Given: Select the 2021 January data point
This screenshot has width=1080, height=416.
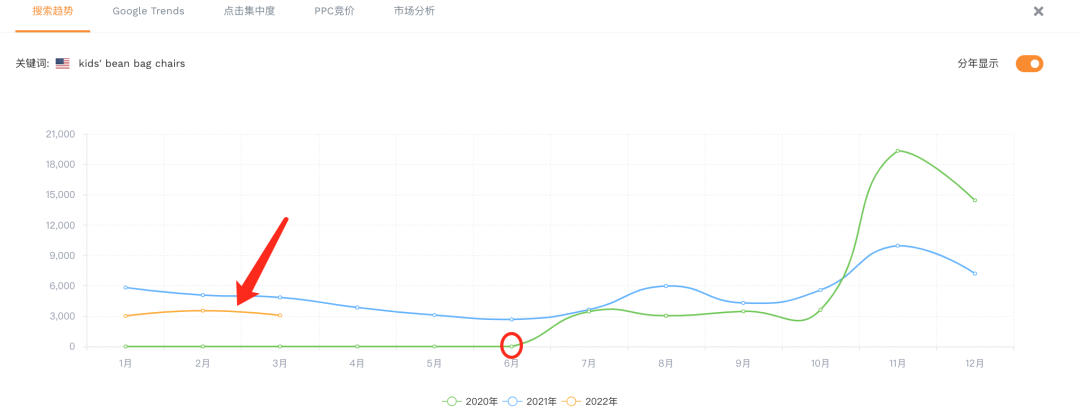Looking at the screenshot, I should point(126,287).
